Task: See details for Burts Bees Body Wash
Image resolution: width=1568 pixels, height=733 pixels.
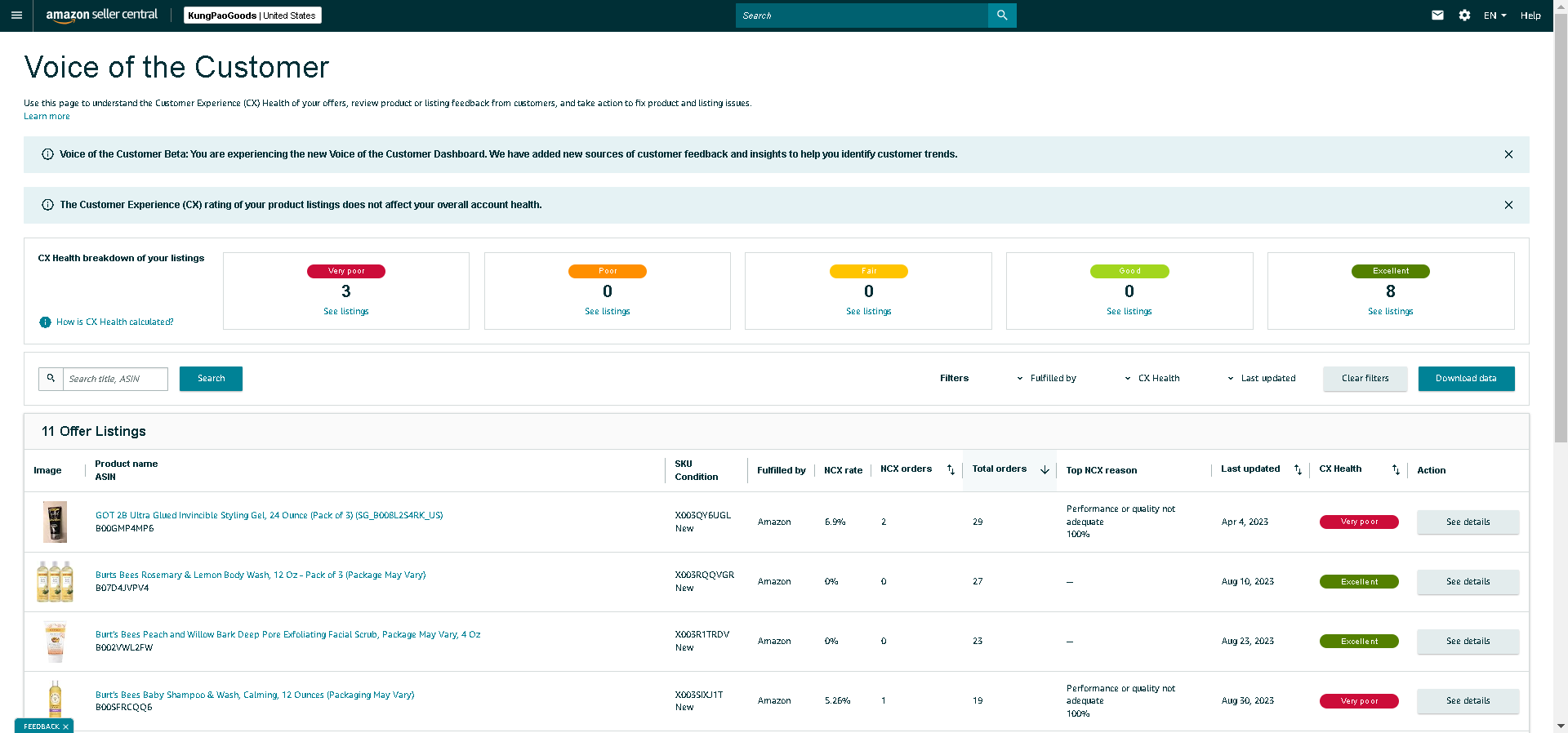Action: click(1468, 582)
